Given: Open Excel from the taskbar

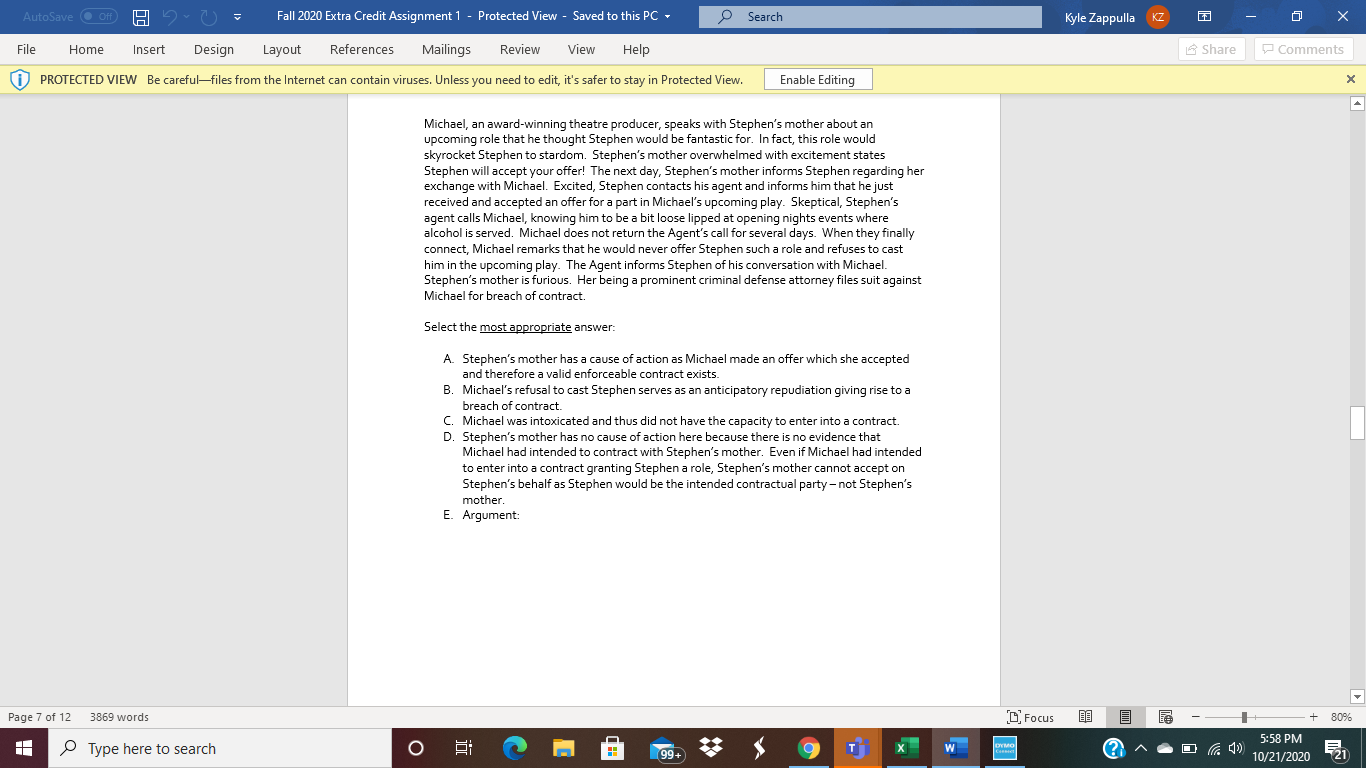Looking at the screenshot, I should click(906, 748).
